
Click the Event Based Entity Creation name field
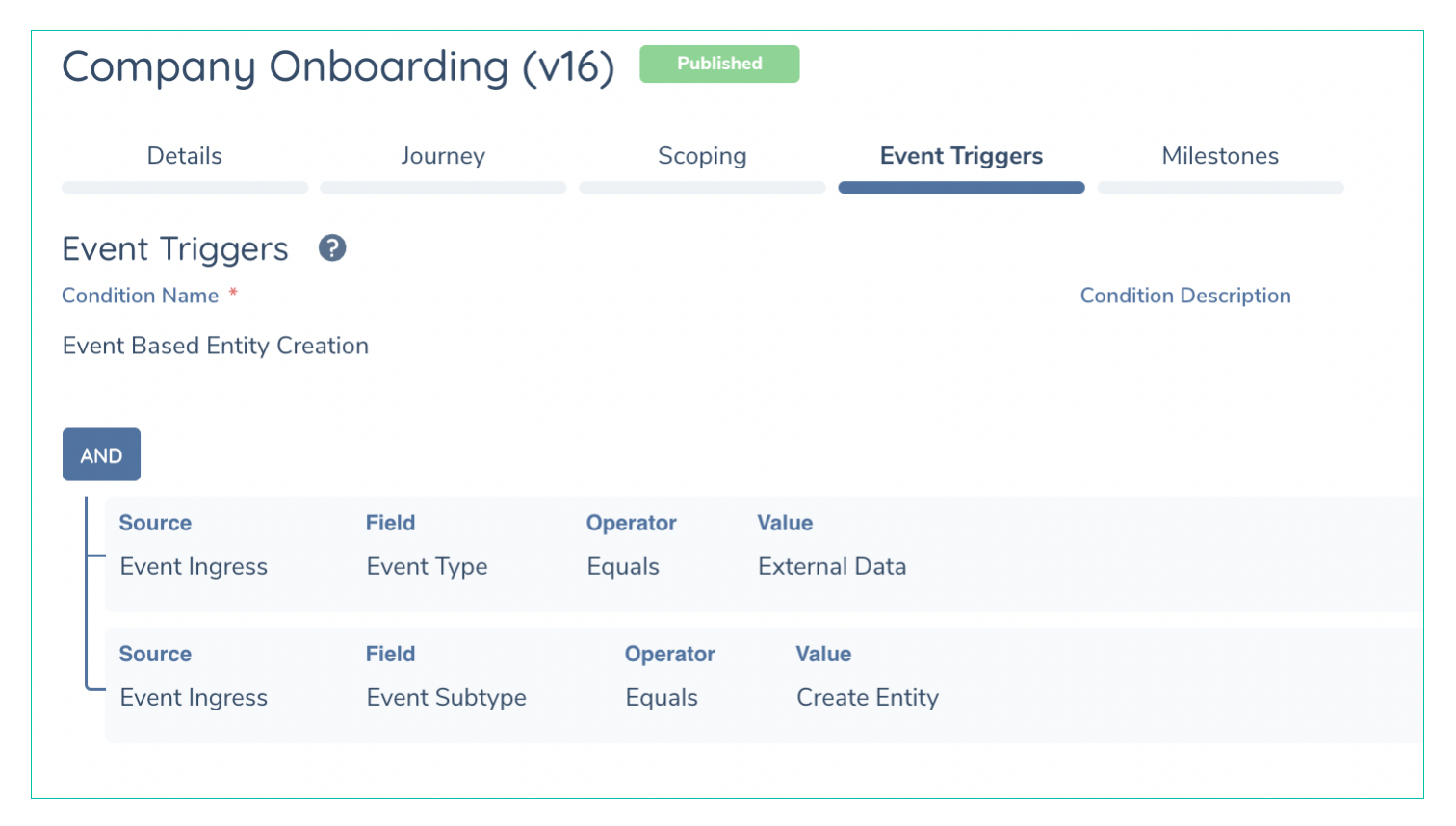coord(216,346)
